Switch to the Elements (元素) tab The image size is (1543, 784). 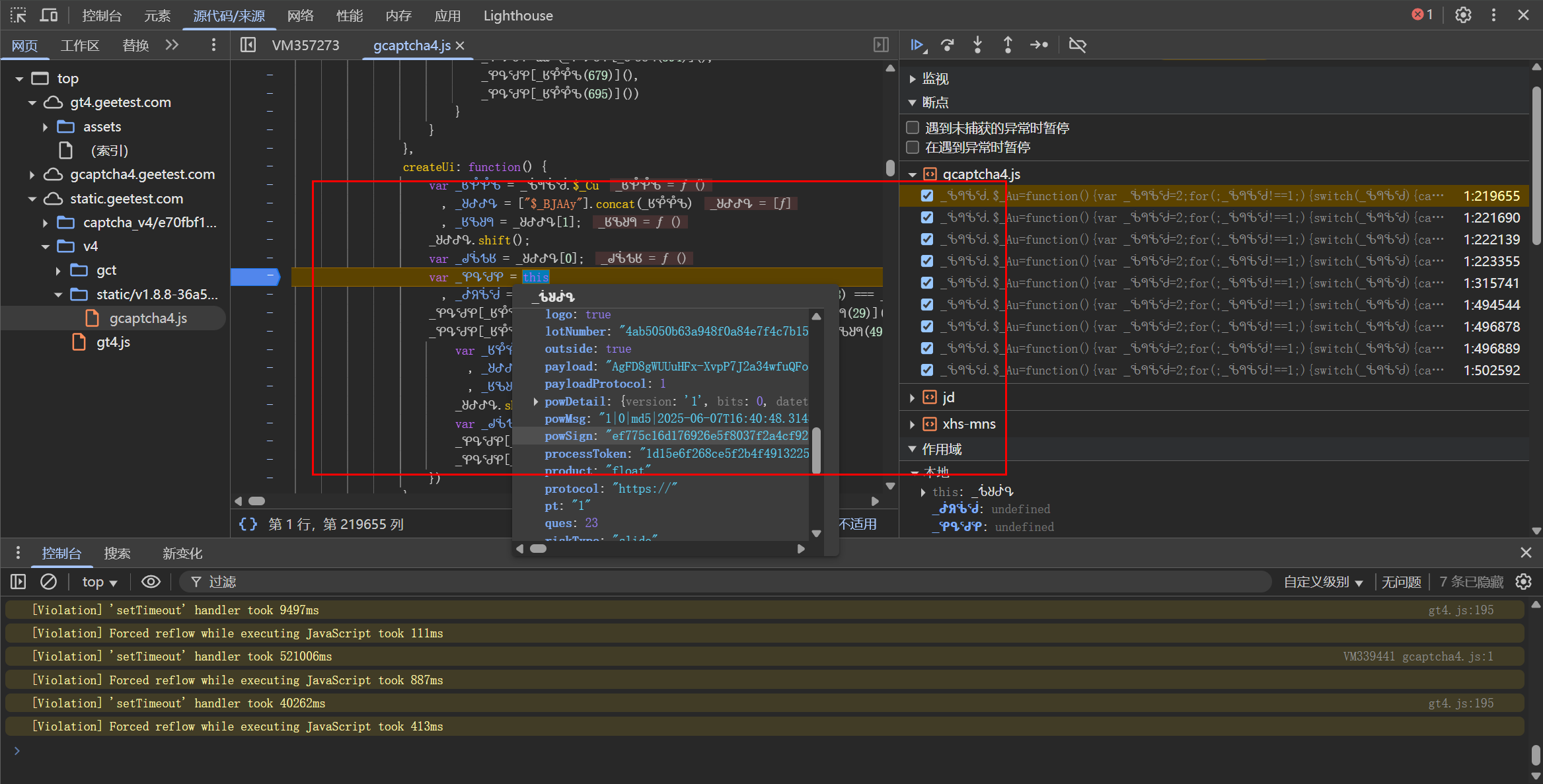click(157, 15)
